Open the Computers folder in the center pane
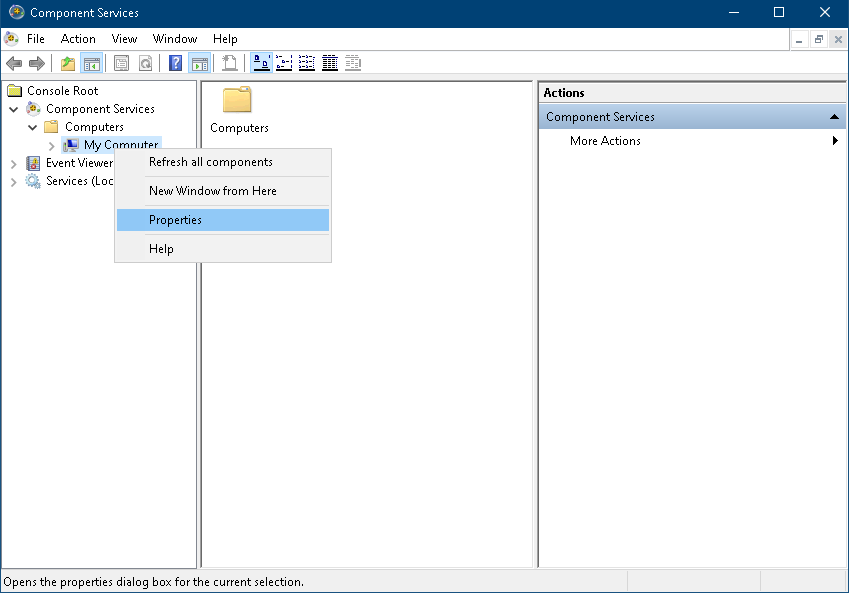Viewport: 849px width, 593px height. pos(238,109)
